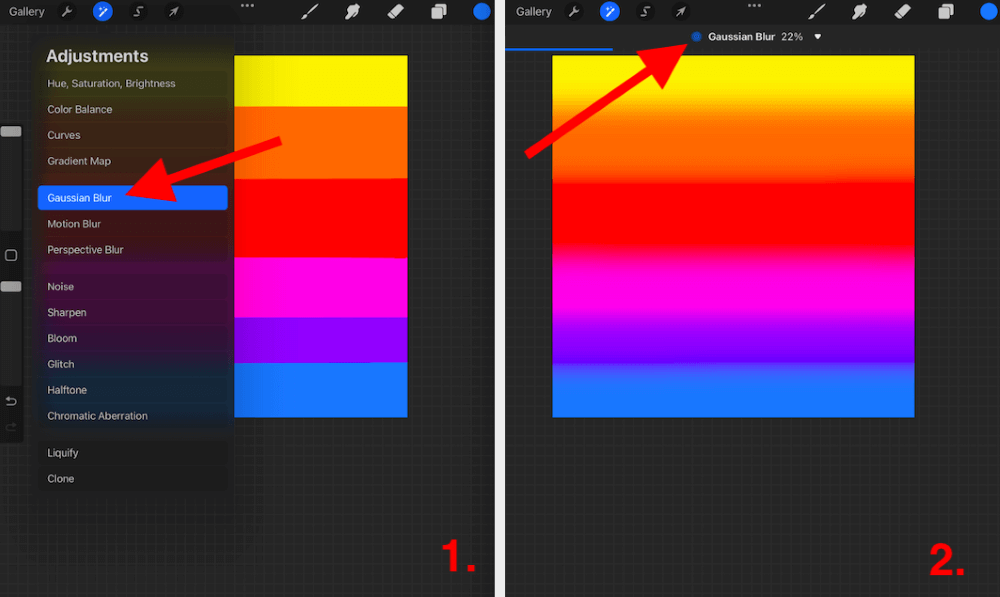Tap the undo arrow in sidebar
1000x597 pixels.
[x=11, y=401]
